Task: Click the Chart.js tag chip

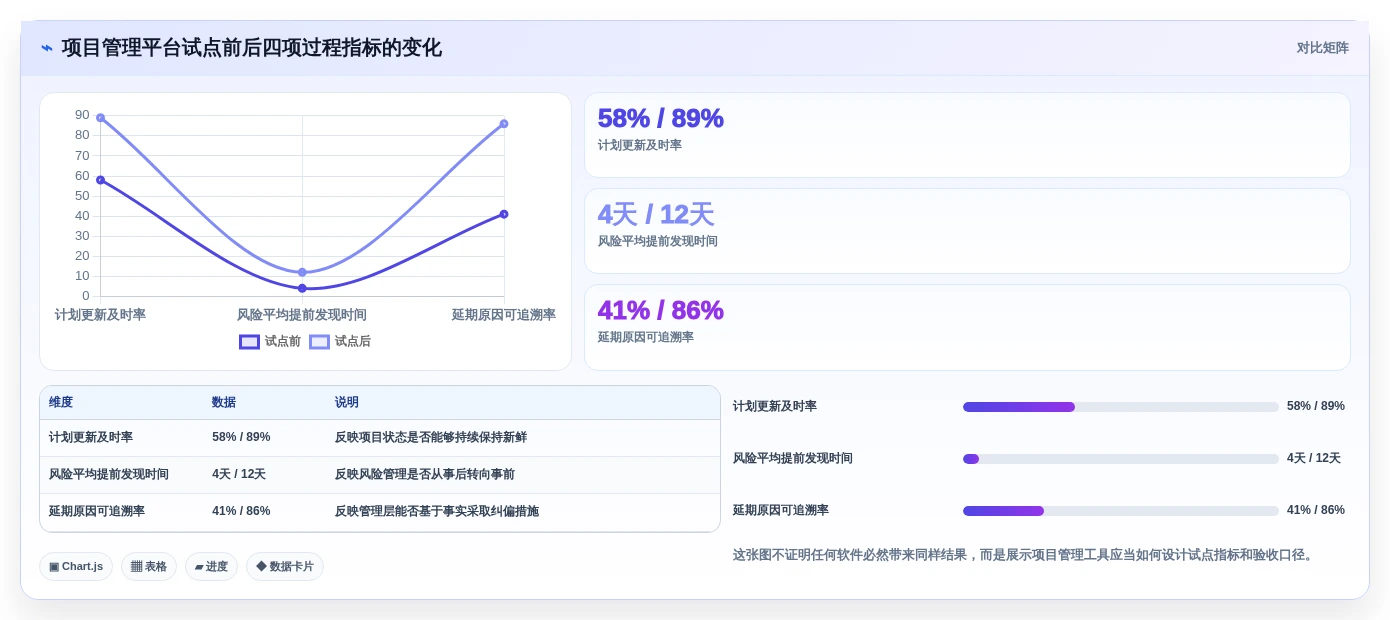Action: (76, 567)
